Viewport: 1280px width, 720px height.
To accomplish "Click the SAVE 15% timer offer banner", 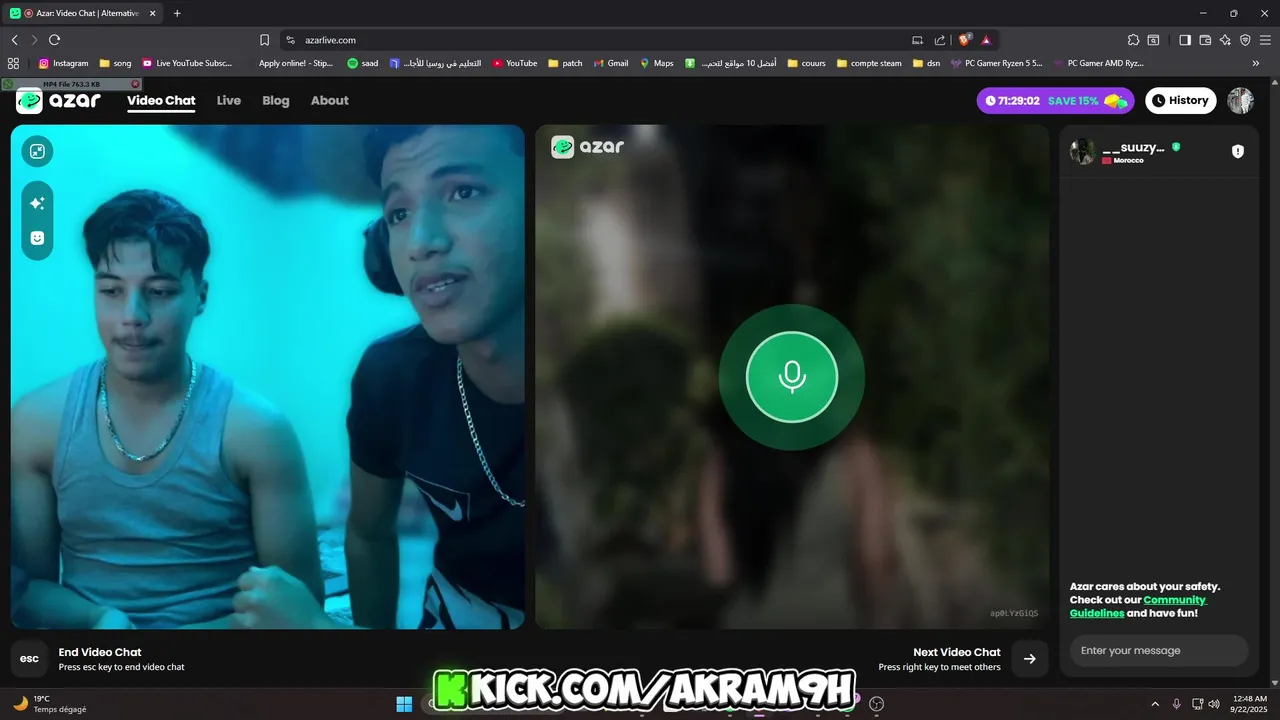I will pos(1055,100).
